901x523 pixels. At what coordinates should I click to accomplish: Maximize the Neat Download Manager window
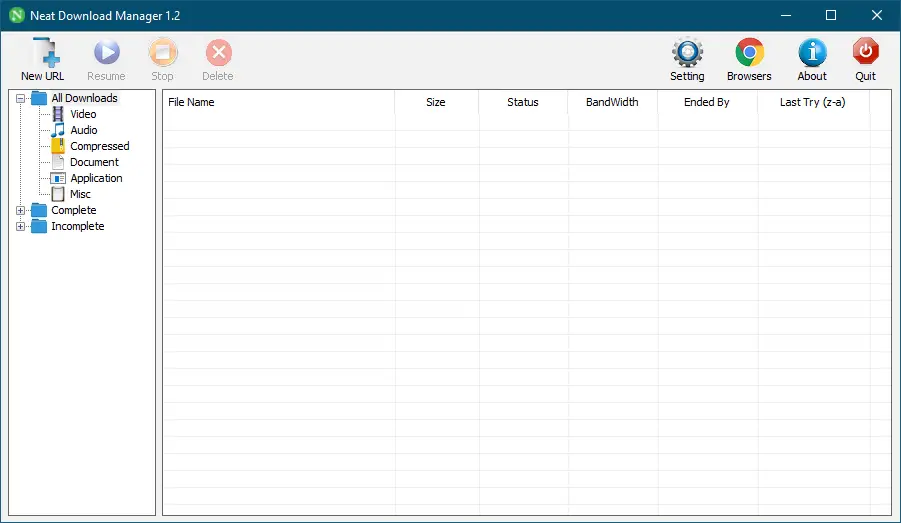coord(831,16)
